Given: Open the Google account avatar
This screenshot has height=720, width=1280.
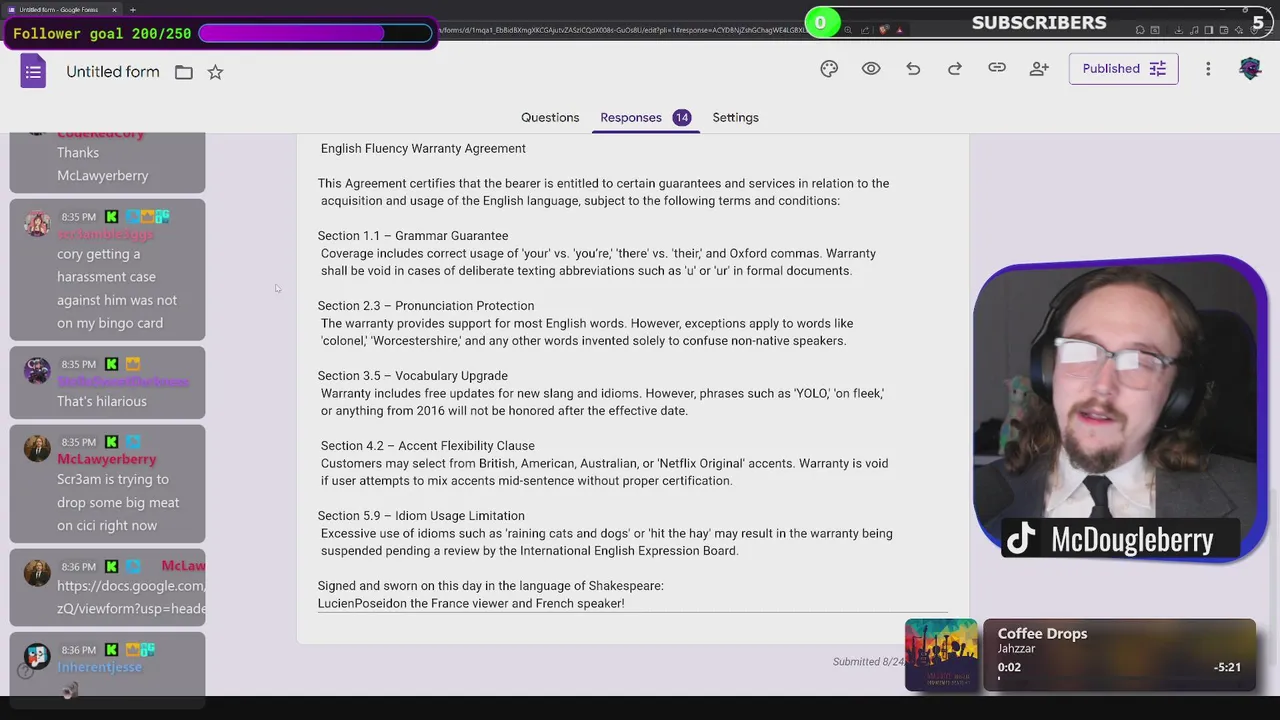Looking at the screenshot, I should tap(1250, 68).
